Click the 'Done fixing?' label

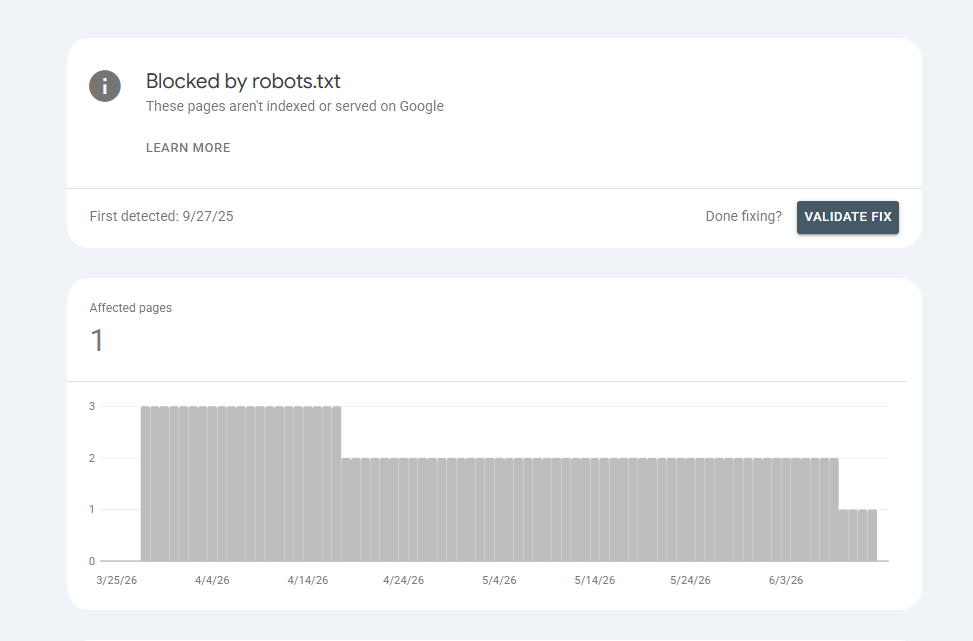click(x=743, y=217)
